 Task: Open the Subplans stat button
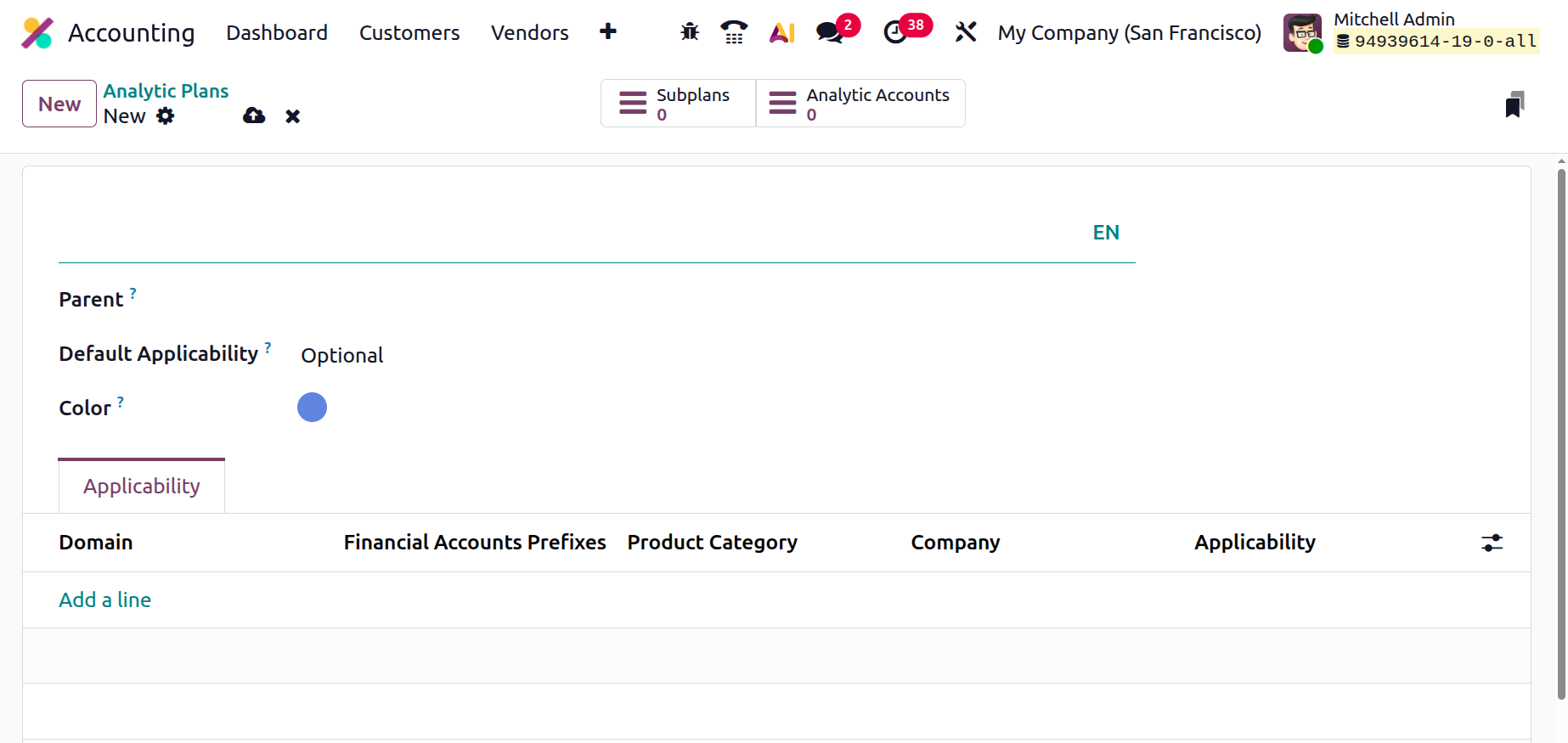tap(678, 104)
